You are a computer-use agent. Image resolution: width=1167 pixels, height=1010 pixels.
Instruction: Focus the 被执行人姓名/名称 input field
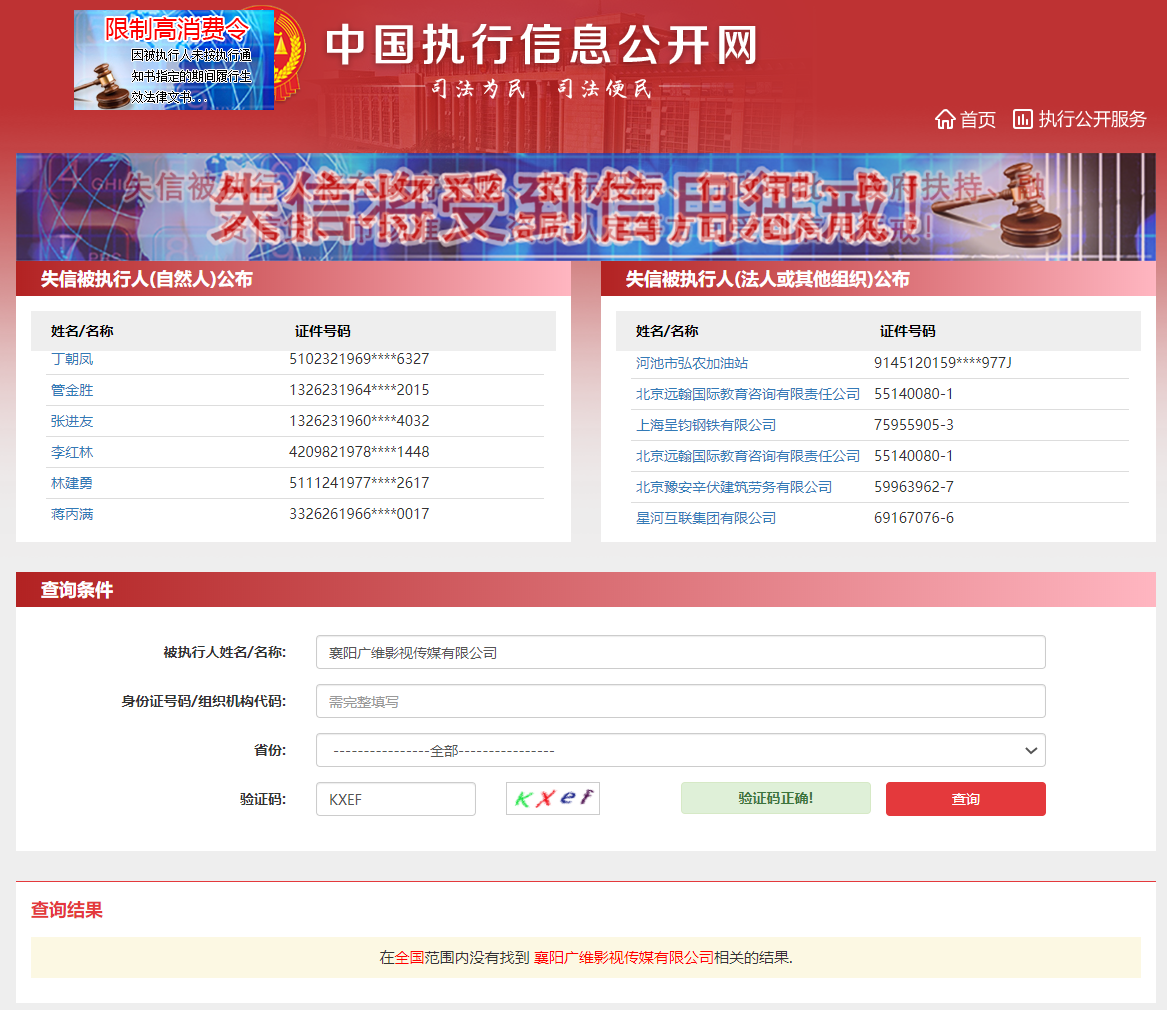click(680, 653)
